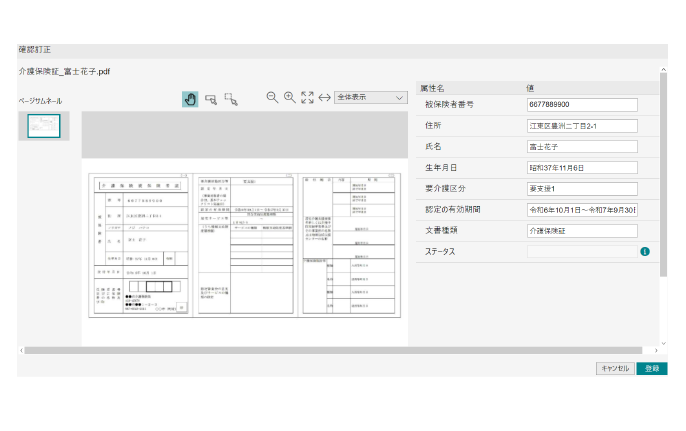Click the zoom out magnifier icon

pos(272,98)
